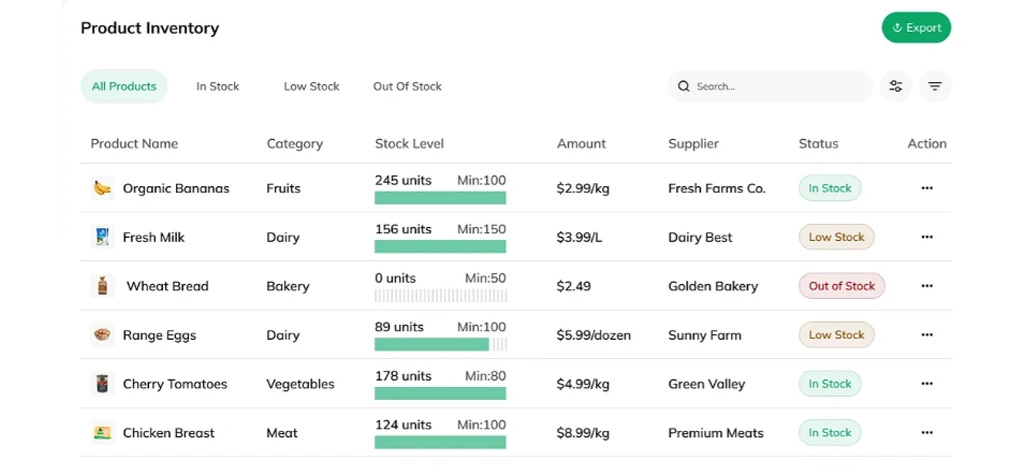Screen dimensions: 1026x466
Task: Click the search magnifier icon
Action: tap(684, 86)
